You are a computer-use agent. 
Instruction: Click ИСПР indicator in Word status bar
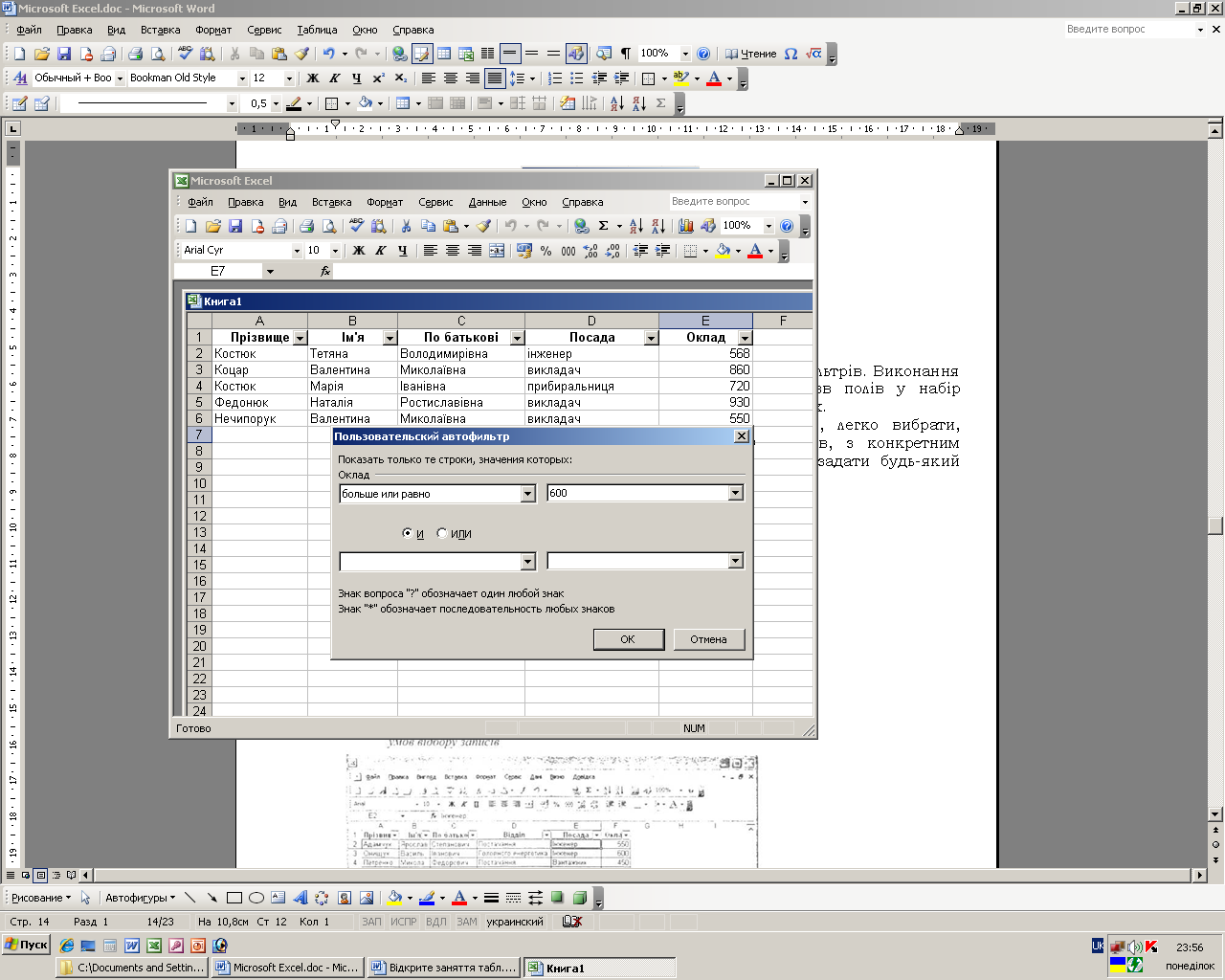[x=404, y=922]
